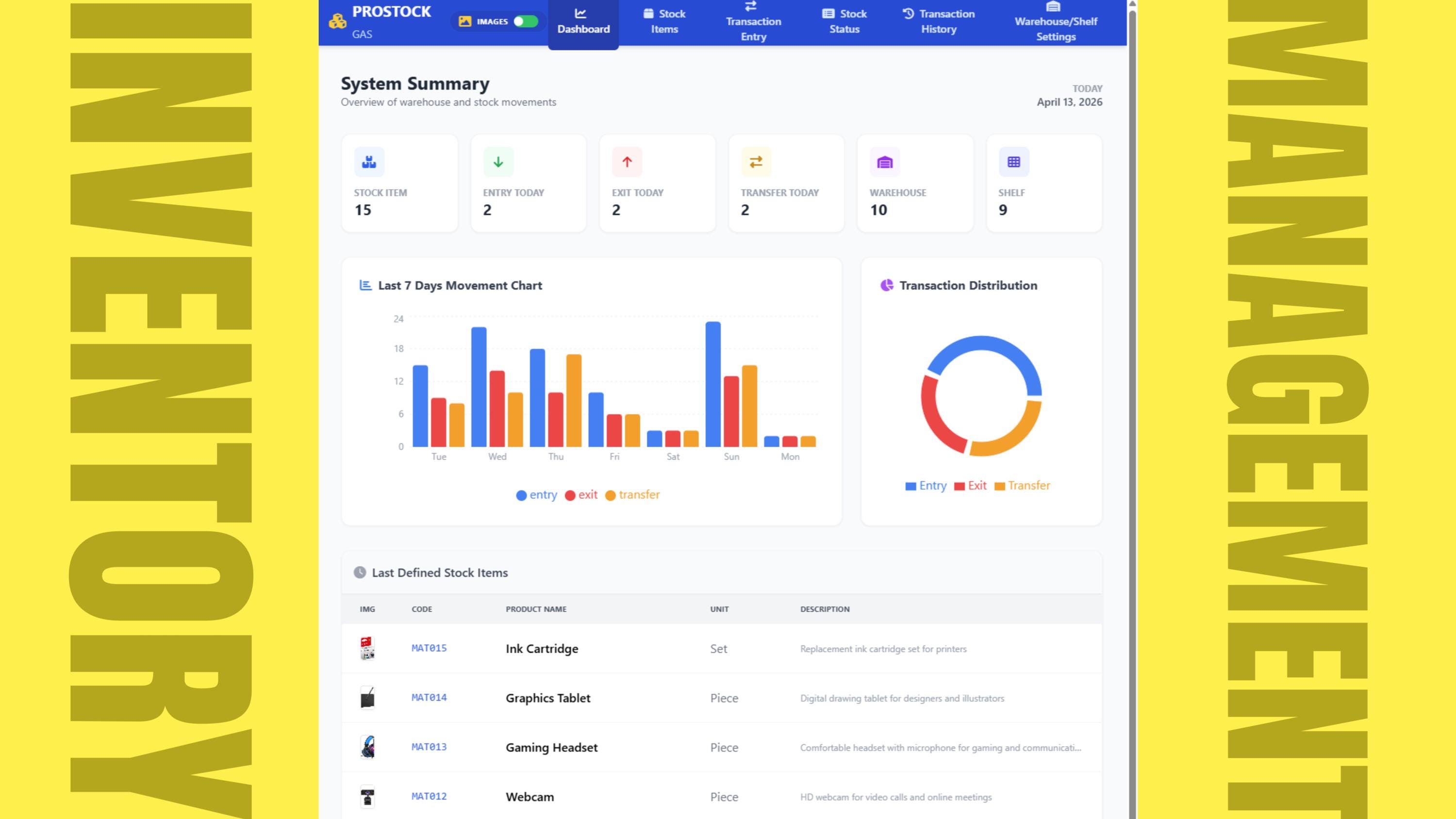The height and width of the screenshot is (819, 1456).
Task: Click the Ink Cartridge thumbnail image
Action: click(367, 648)
